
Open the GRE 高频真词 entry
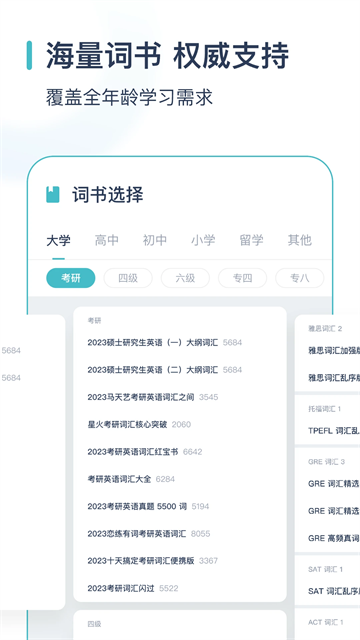334,538
